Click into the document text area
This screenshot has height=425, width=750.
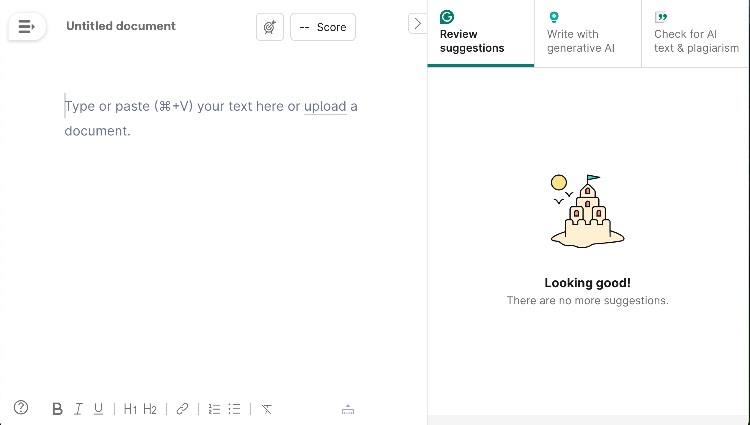pos(213,118)
